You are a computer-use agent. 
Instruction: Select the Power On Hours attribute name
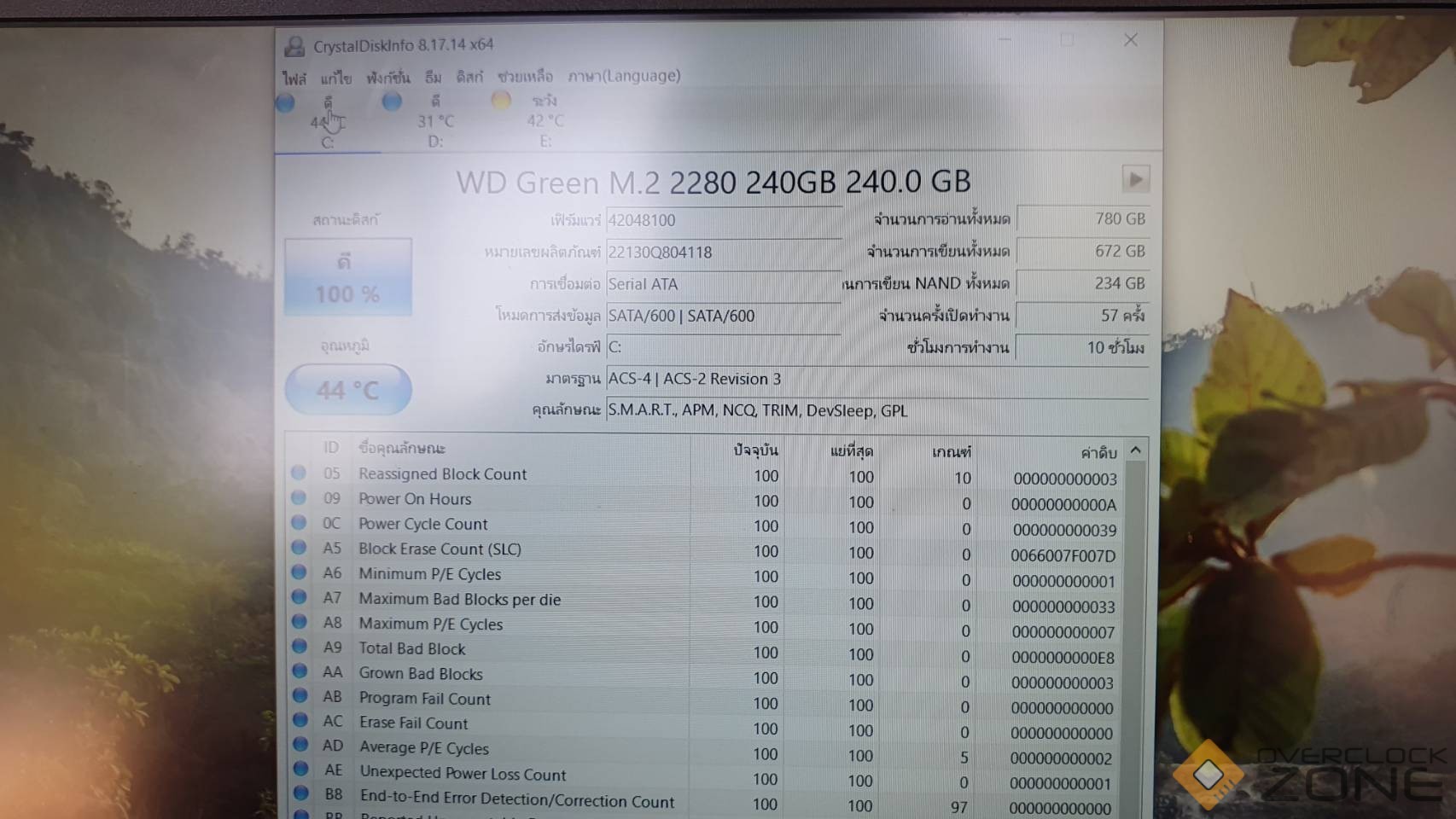415,498
